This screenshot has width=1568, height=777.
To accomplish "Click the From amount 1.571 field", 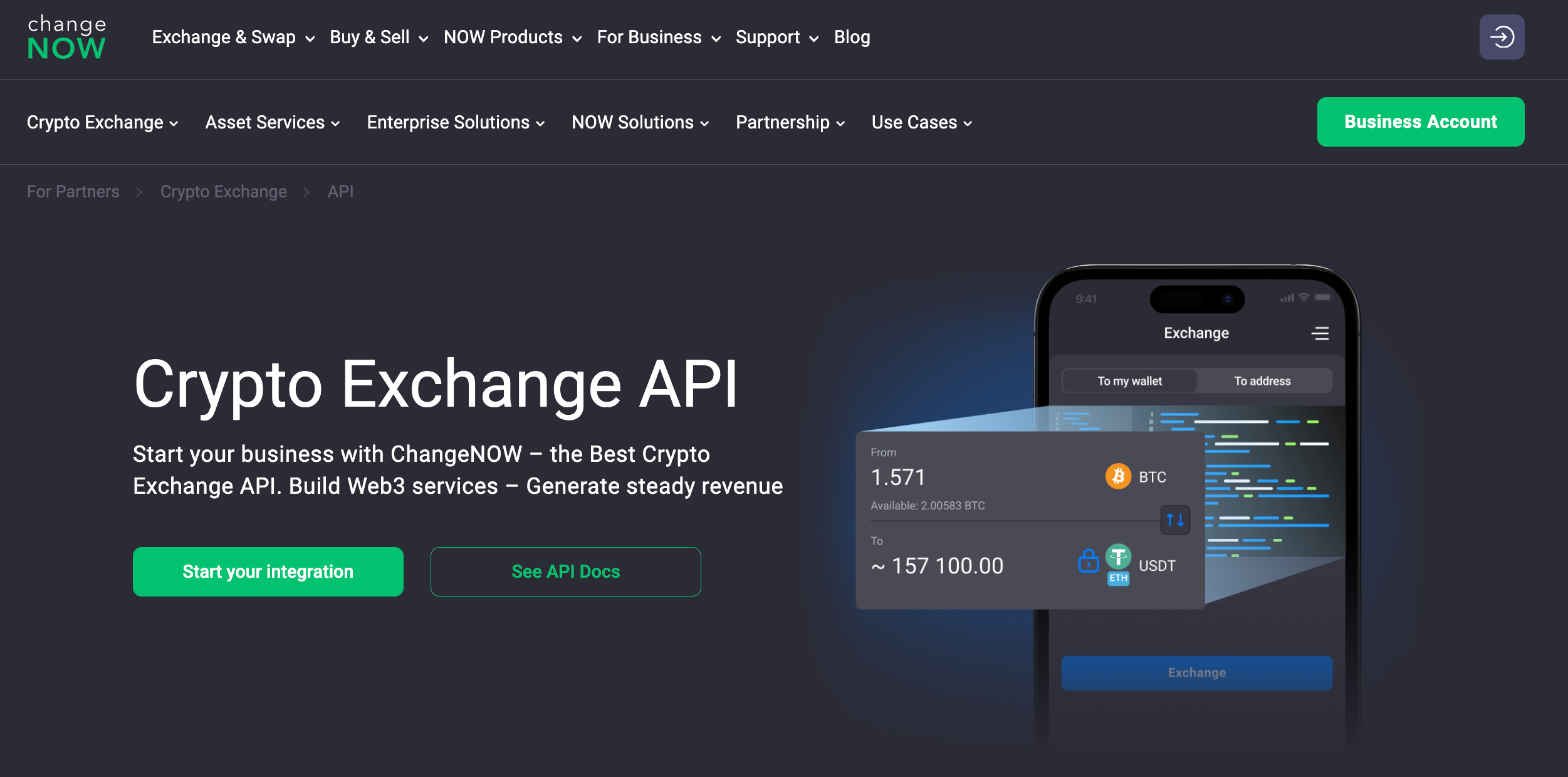I will pos(897,477).
